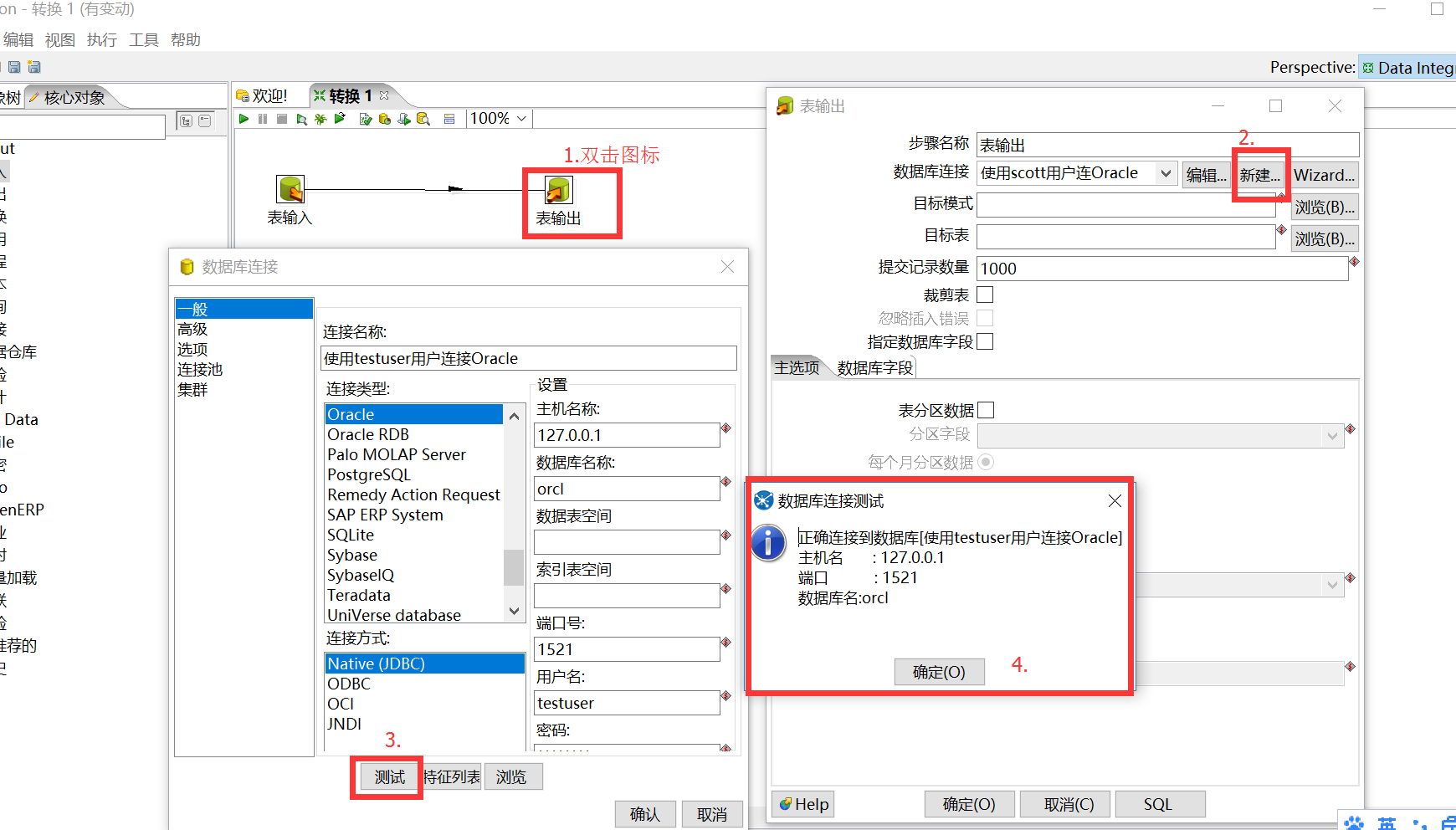Select the 表输入 step icon on canvas
The height and width of the screenshot is (830, 1456).
(x=290, y=189)
